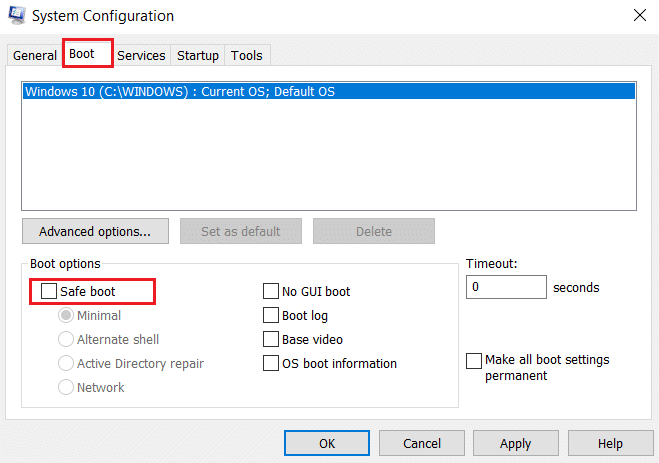Image resolution: width=659 pixels, height=463 pixels.
Task: Tick the No GUI boot checkbox
Action: [271, 291]
